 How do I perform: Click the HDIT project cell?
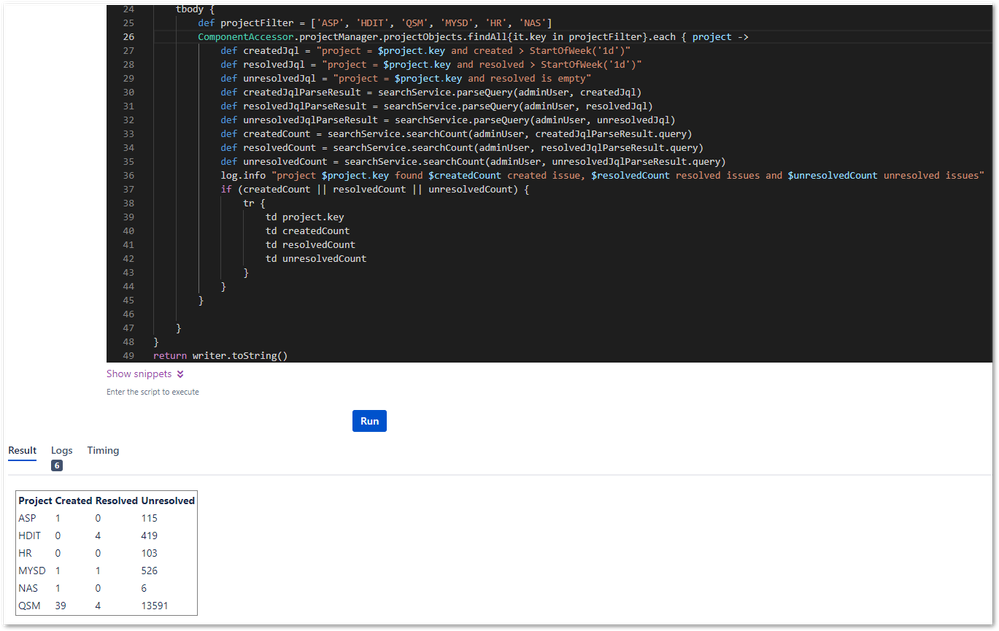(29, 535)
